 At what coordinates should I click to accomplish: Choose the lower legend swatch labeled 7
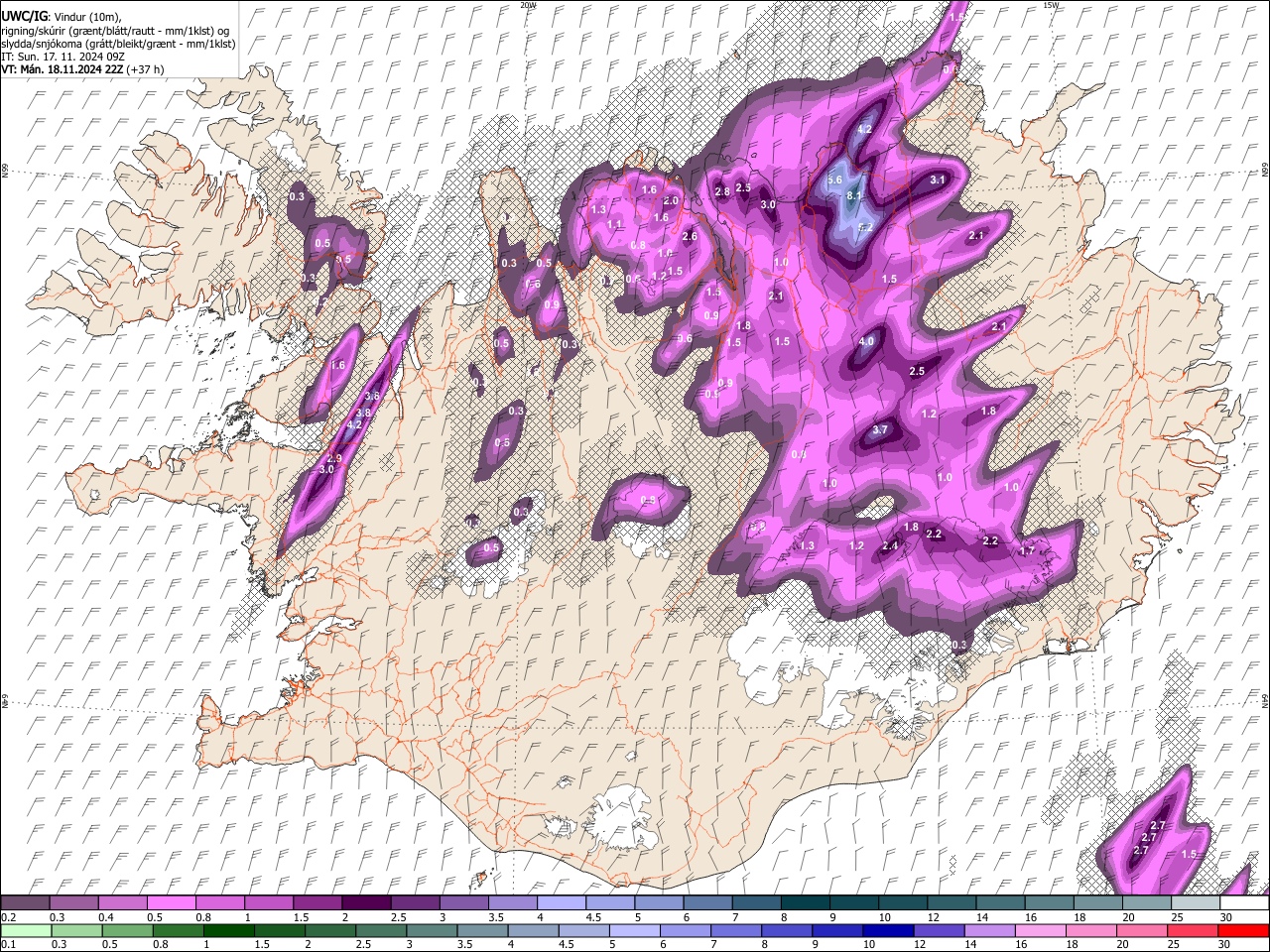click(x=736, y=930)
